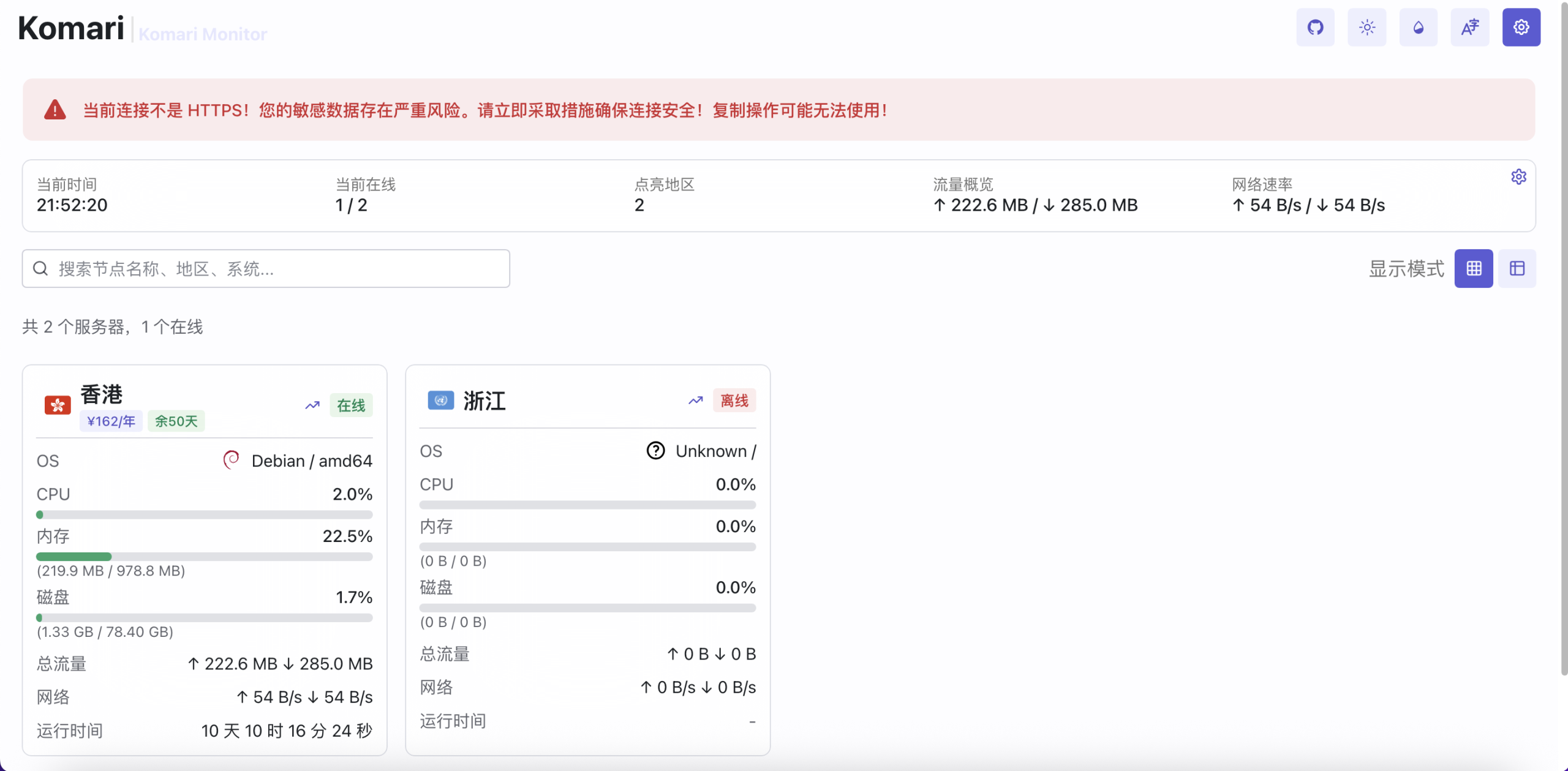1568x771 pixels.
Task: Open the GitHub repository icon
Action: coord(1315,27)
